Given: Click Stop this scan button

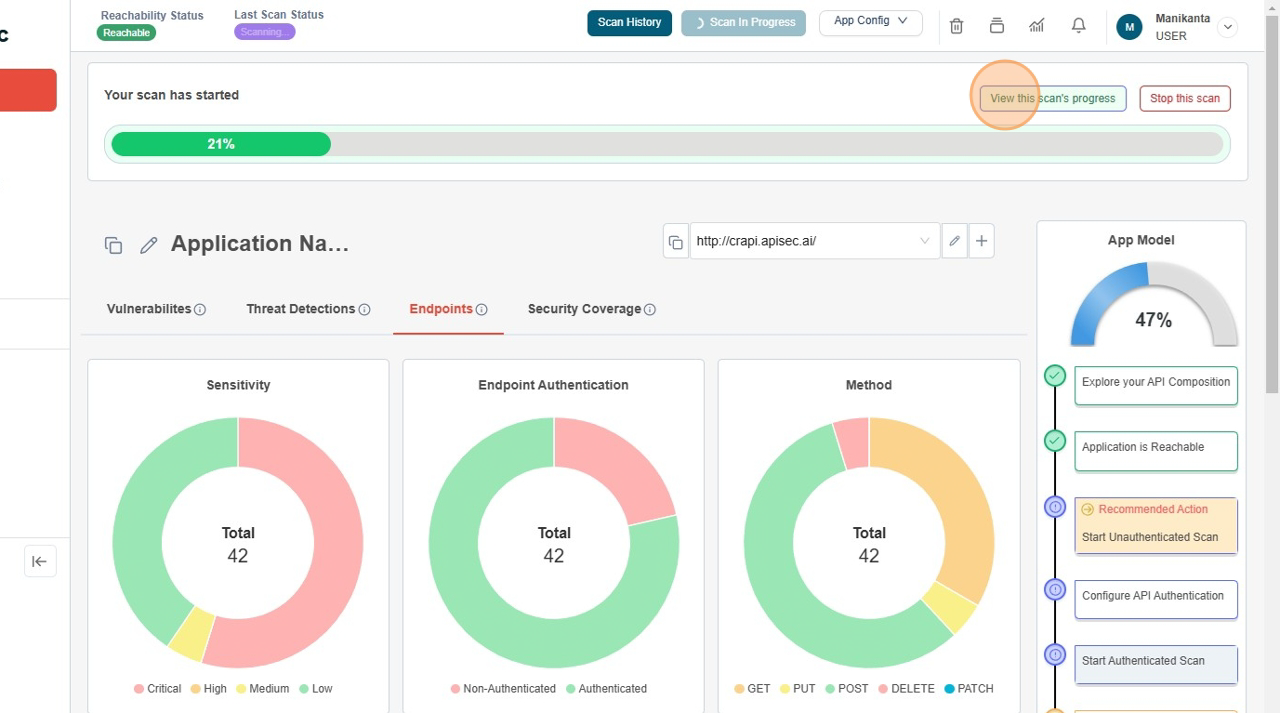Looking at the screenshot, I should (x=1184, y=99).
